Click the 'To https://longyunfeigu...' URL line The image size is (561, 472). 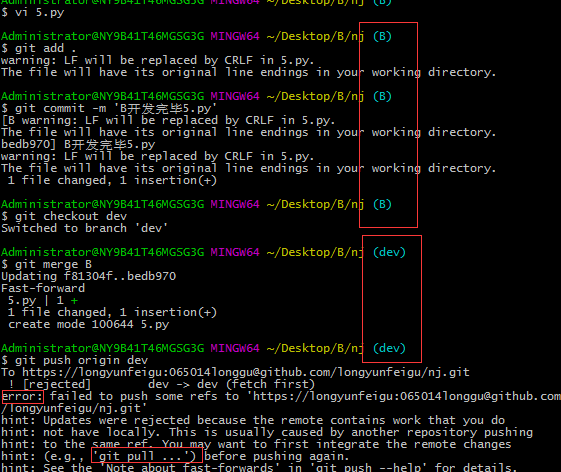(x=235, y=373)
